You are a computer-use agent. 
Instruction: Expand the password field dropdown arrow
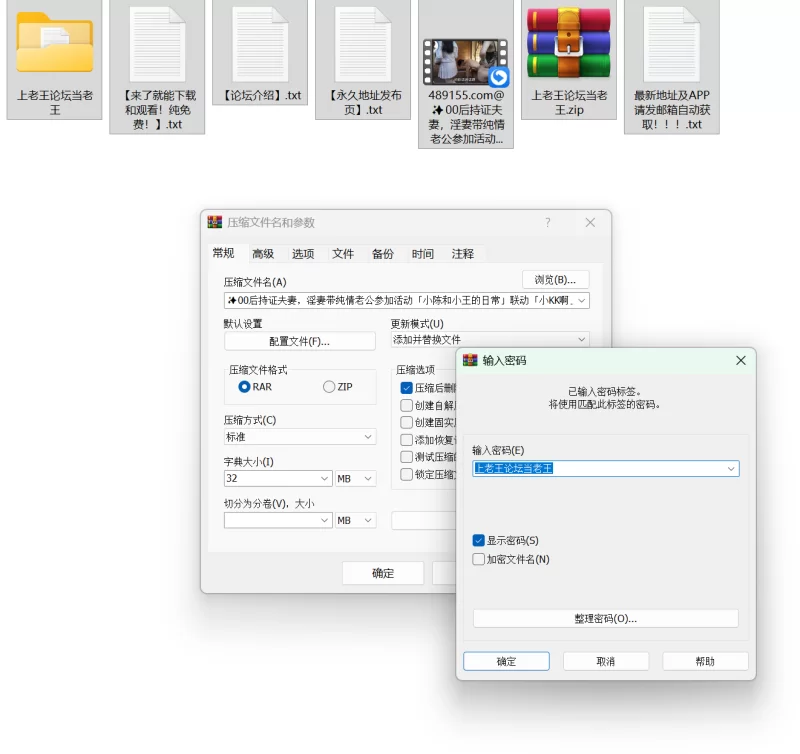click(x=731, y=468)
